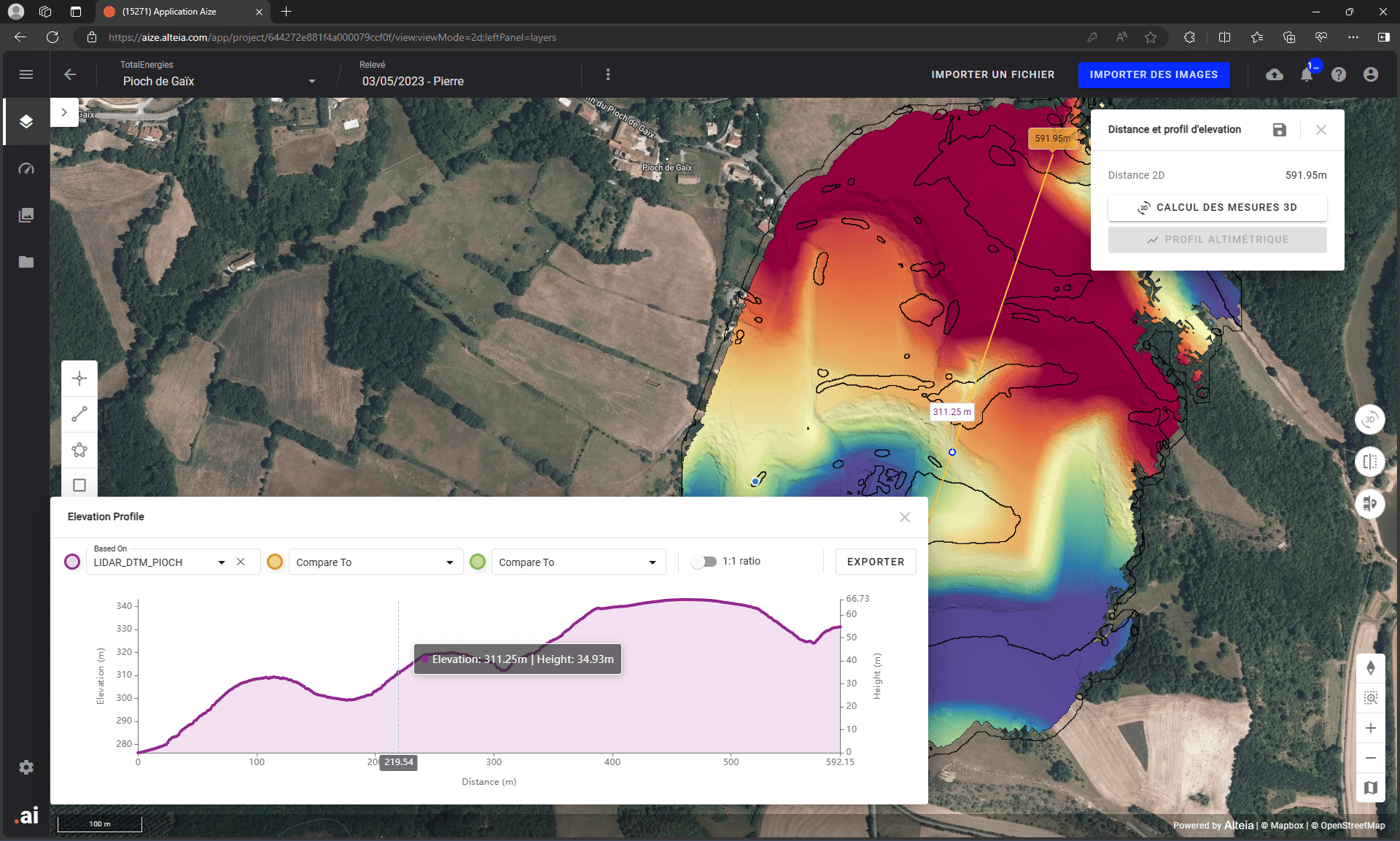Expand the Pioch de Gaïx project selector
The height and width of the screenshot is (841, 1400).
tap(312, 81)
